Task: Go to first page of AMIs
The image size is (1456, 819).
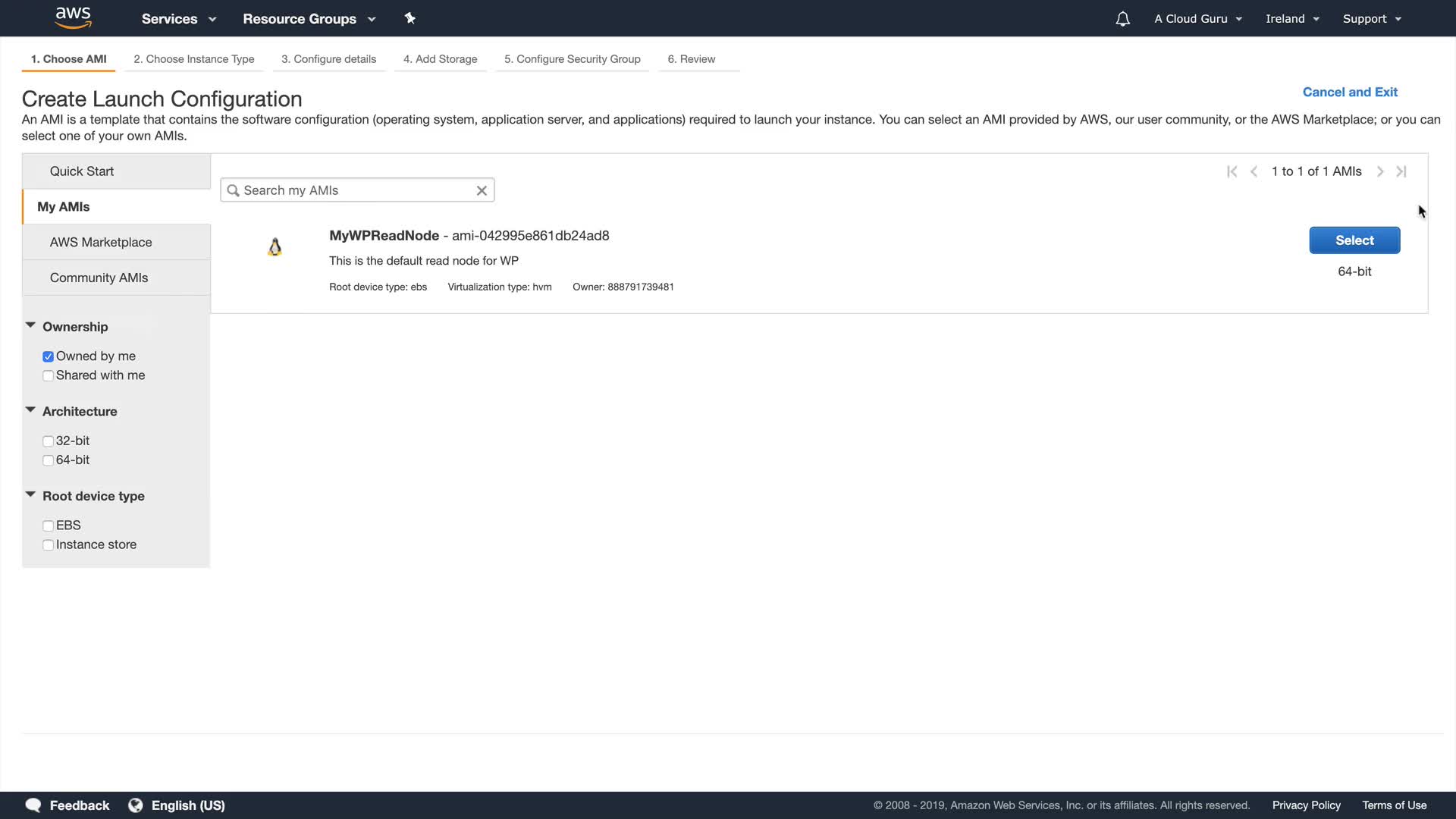Action: (1232, 171)
